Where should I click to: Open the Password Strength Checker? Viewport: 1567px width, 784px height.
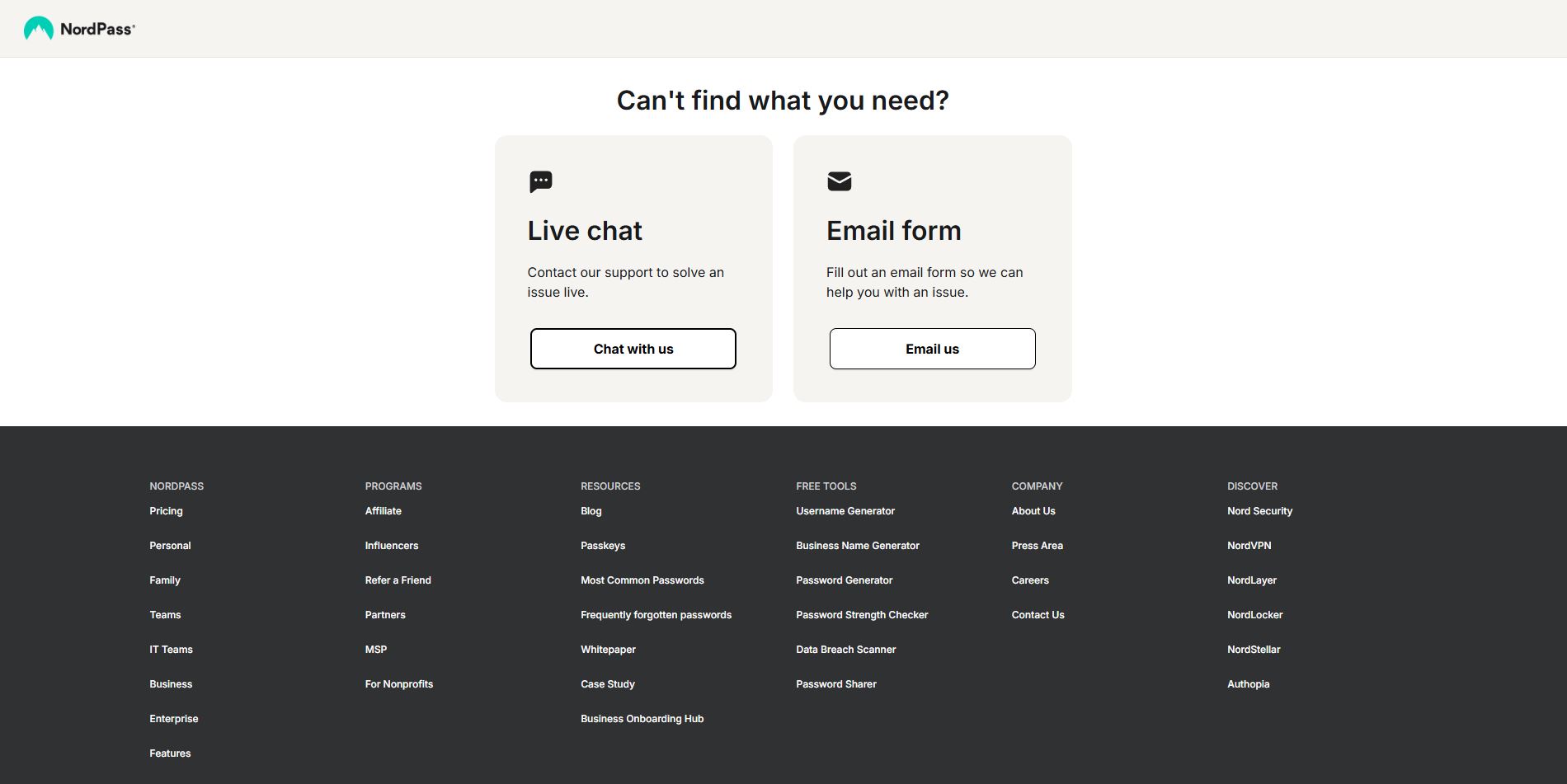tap(862, 615)
